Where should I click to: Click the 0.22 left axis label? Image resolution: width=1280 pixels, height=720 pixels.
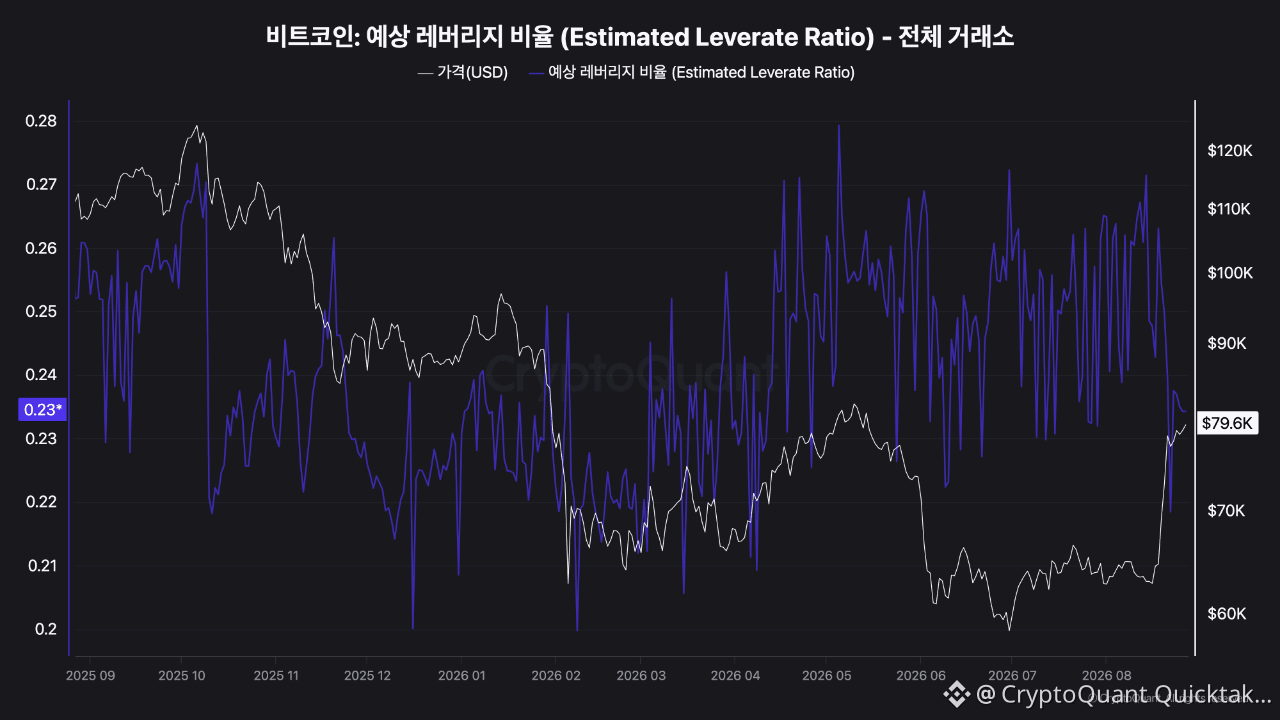coord(41,502)
